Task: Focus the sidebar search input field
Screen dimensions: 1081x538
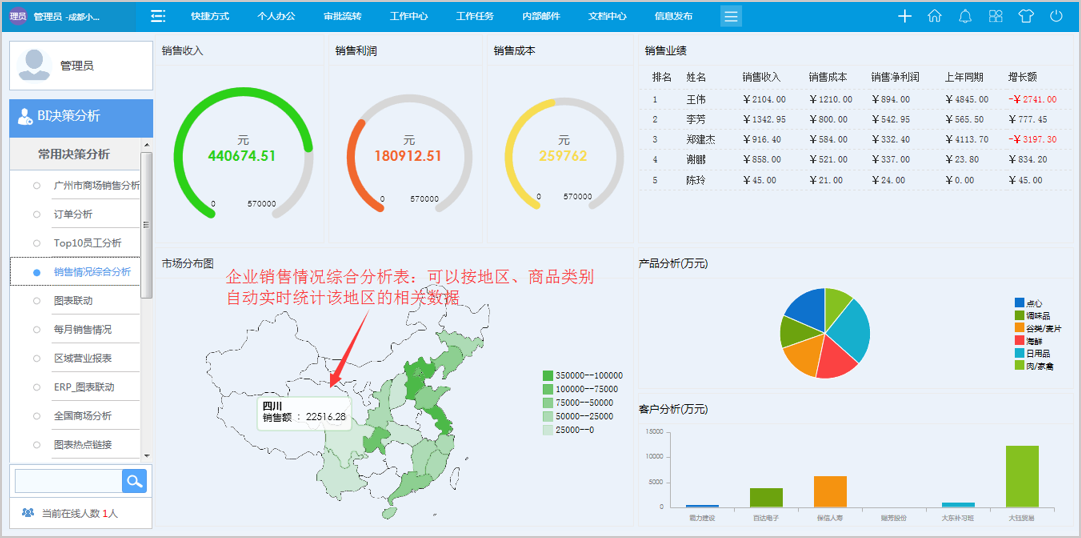Action: tap(68, 481)
